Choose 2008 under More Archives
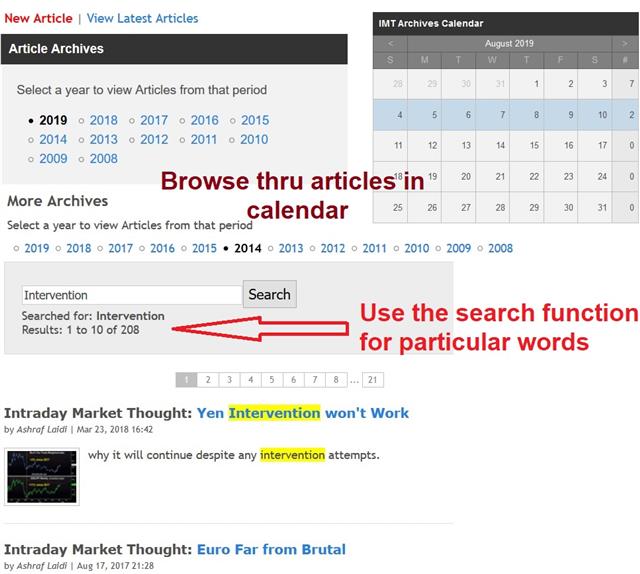640x574 pixels. pos(500,248)
